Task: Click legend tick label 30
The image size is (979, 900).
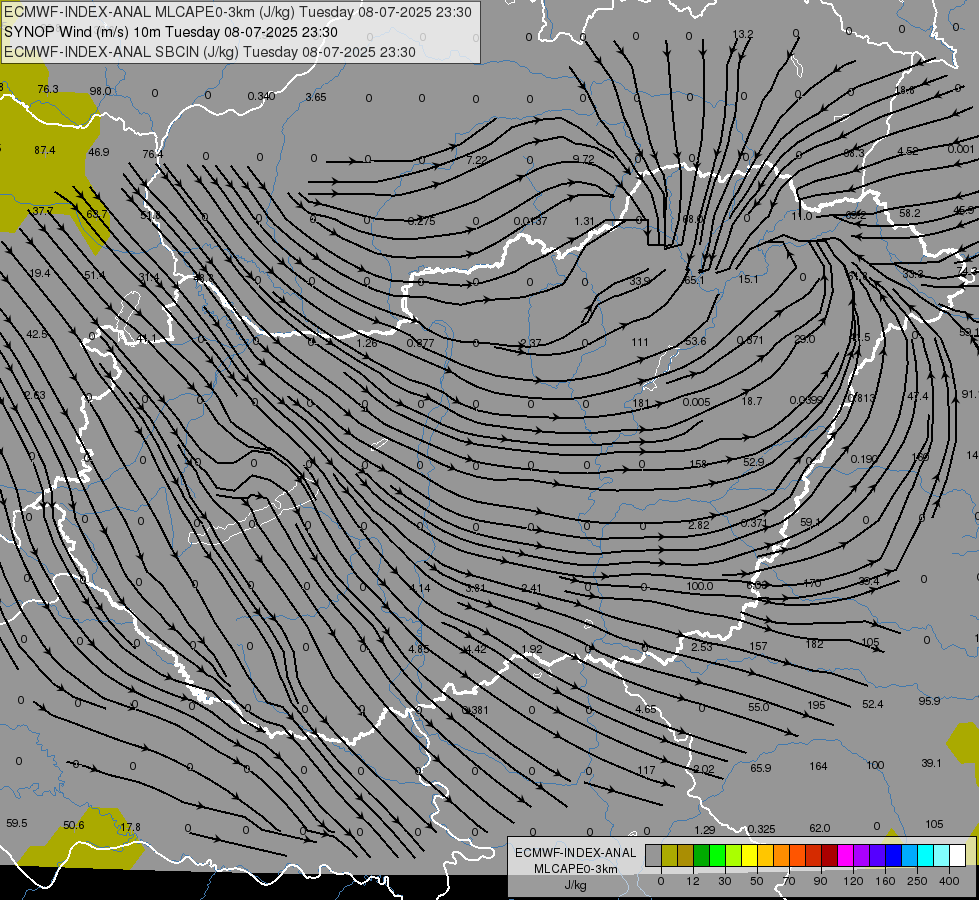Action: (725, 881)
